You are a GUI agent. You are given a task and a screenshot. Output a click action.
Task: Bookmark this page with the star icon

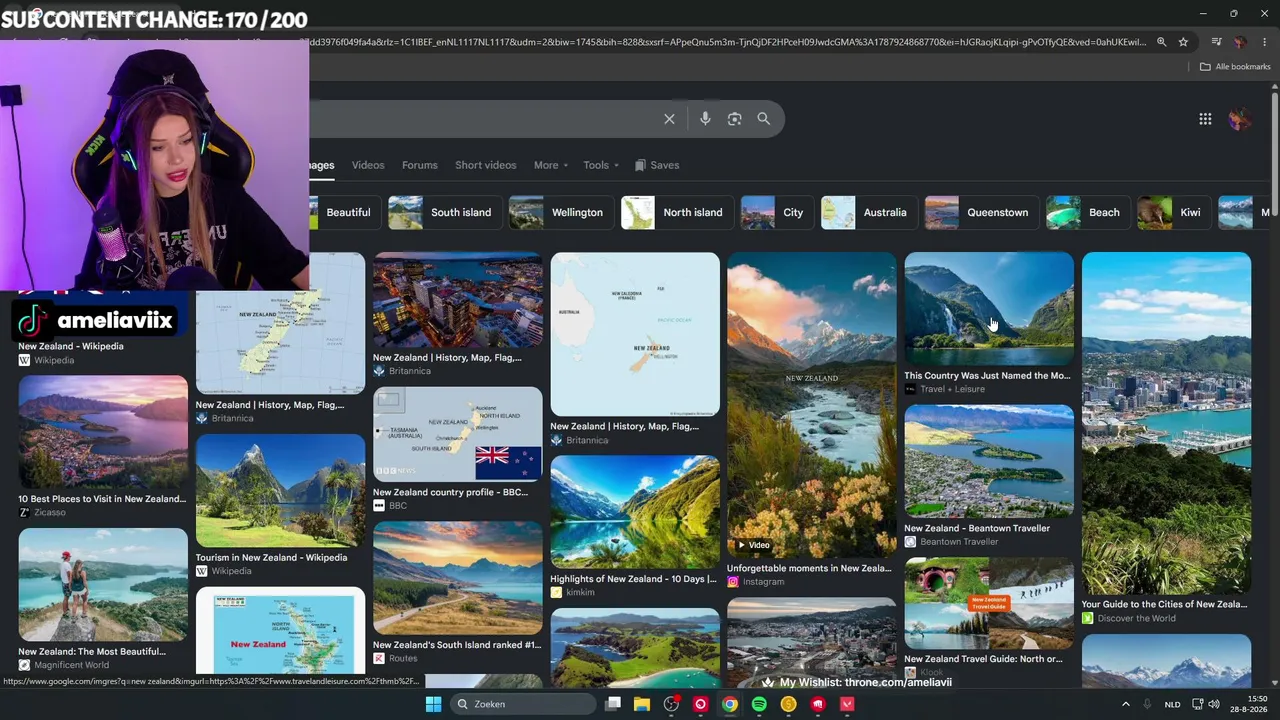1183,42
